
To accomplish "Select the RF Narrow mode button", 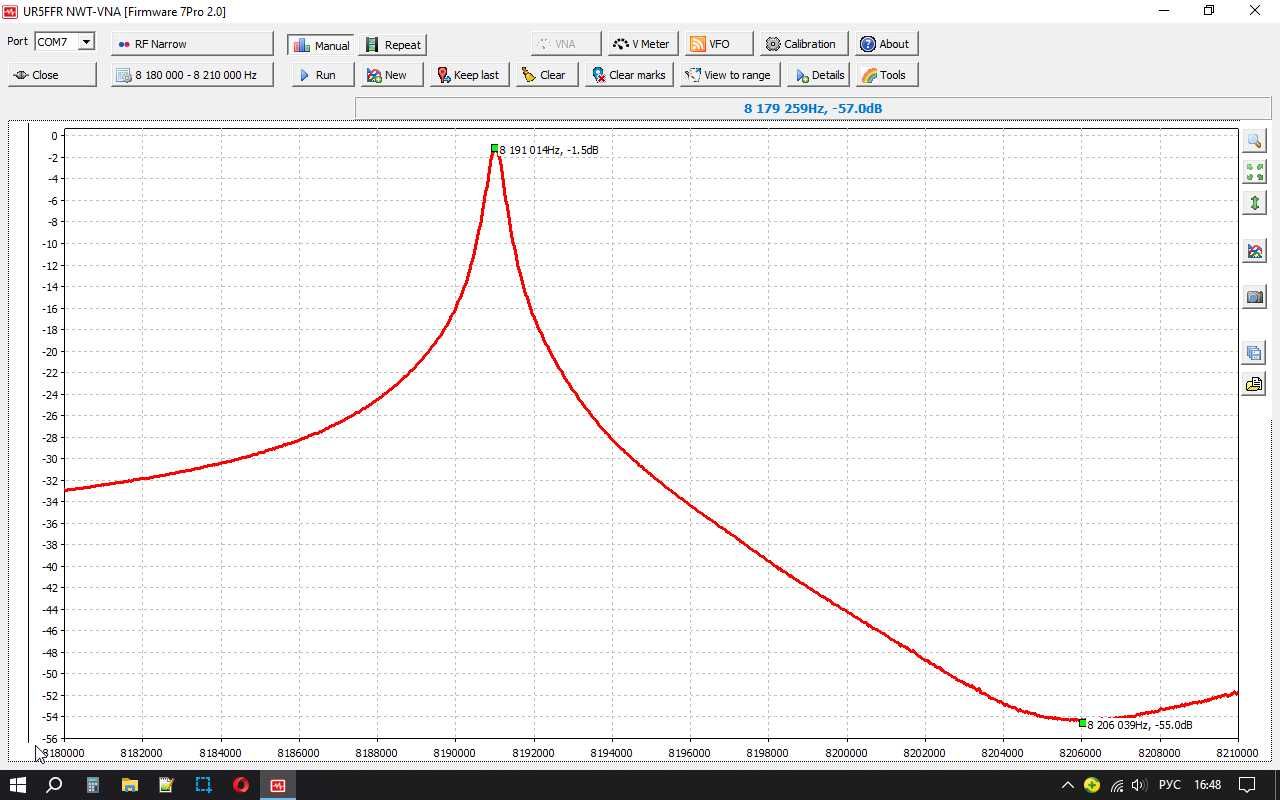I will 192,44.
